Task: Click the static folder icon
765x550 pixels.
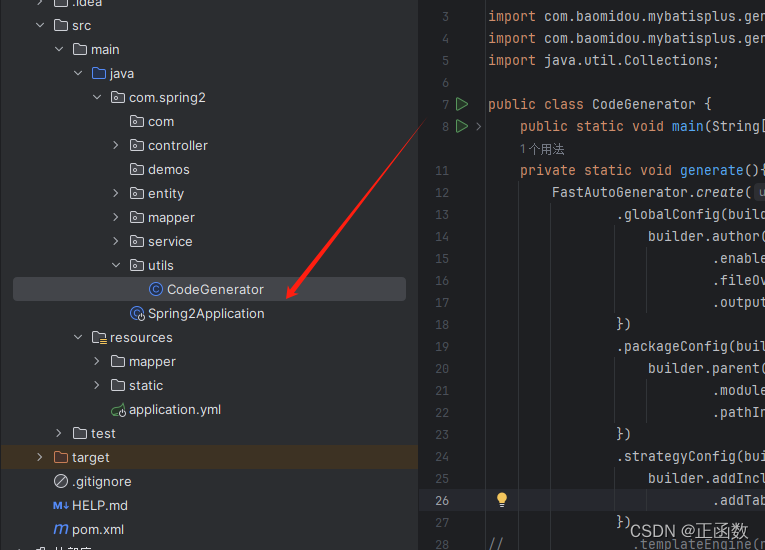Action: (x=118, y=385)
